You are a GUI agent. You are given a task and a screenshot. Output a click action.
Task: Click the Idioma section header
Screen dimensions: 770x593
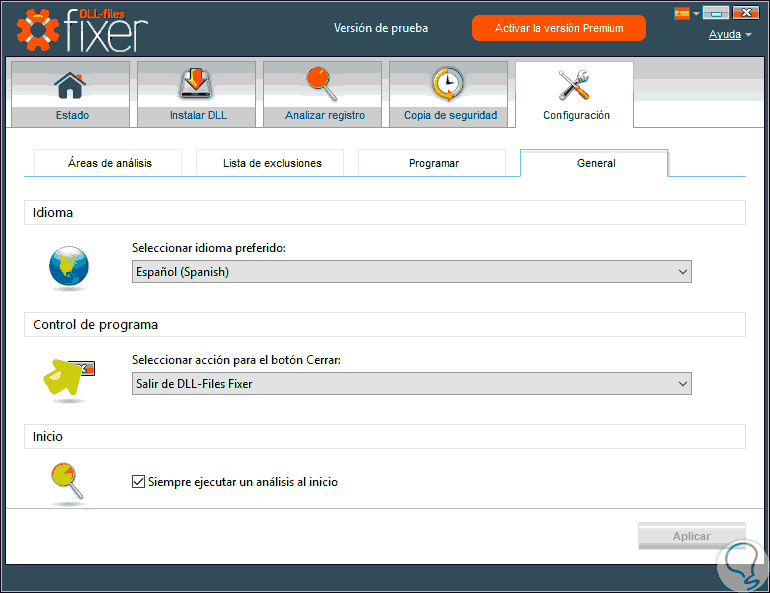point(385,213)
